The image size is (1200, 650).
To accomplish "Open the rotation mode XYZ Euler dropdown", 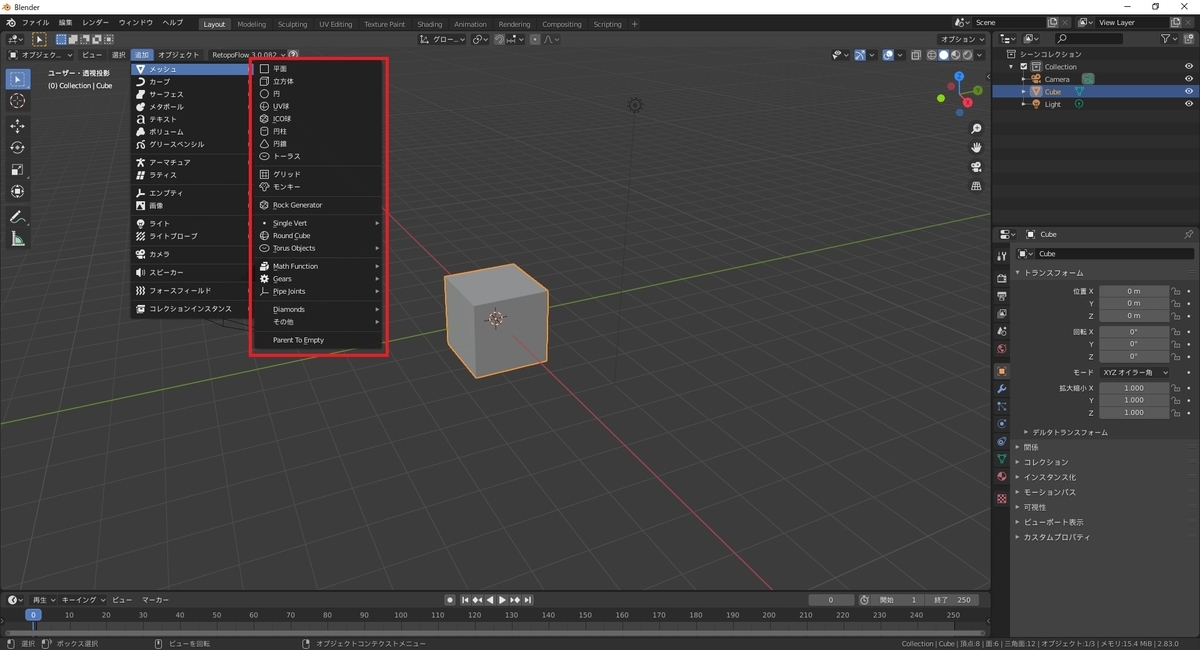I will point(1134,372).
